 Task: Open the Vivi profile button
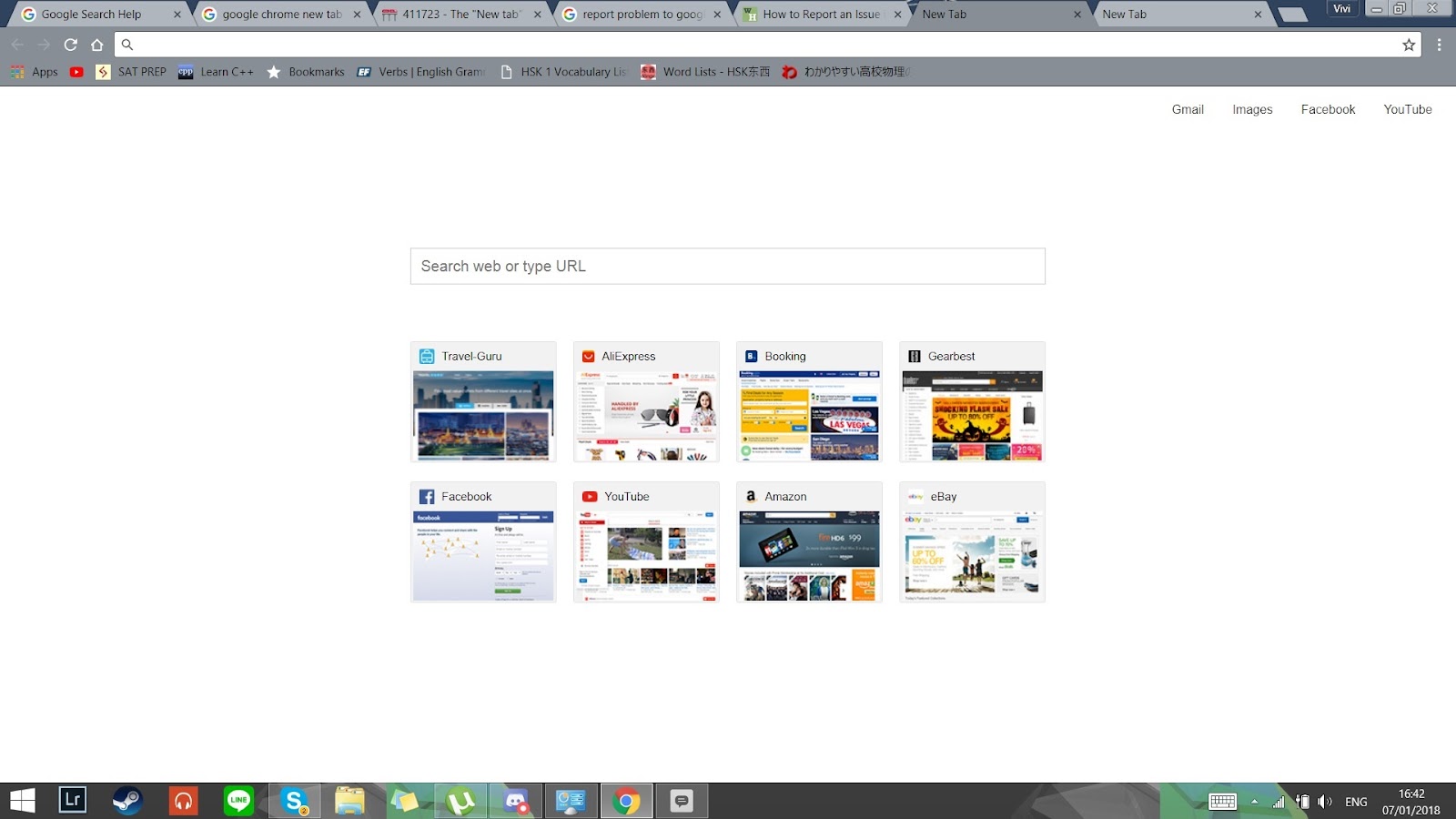1342,9
